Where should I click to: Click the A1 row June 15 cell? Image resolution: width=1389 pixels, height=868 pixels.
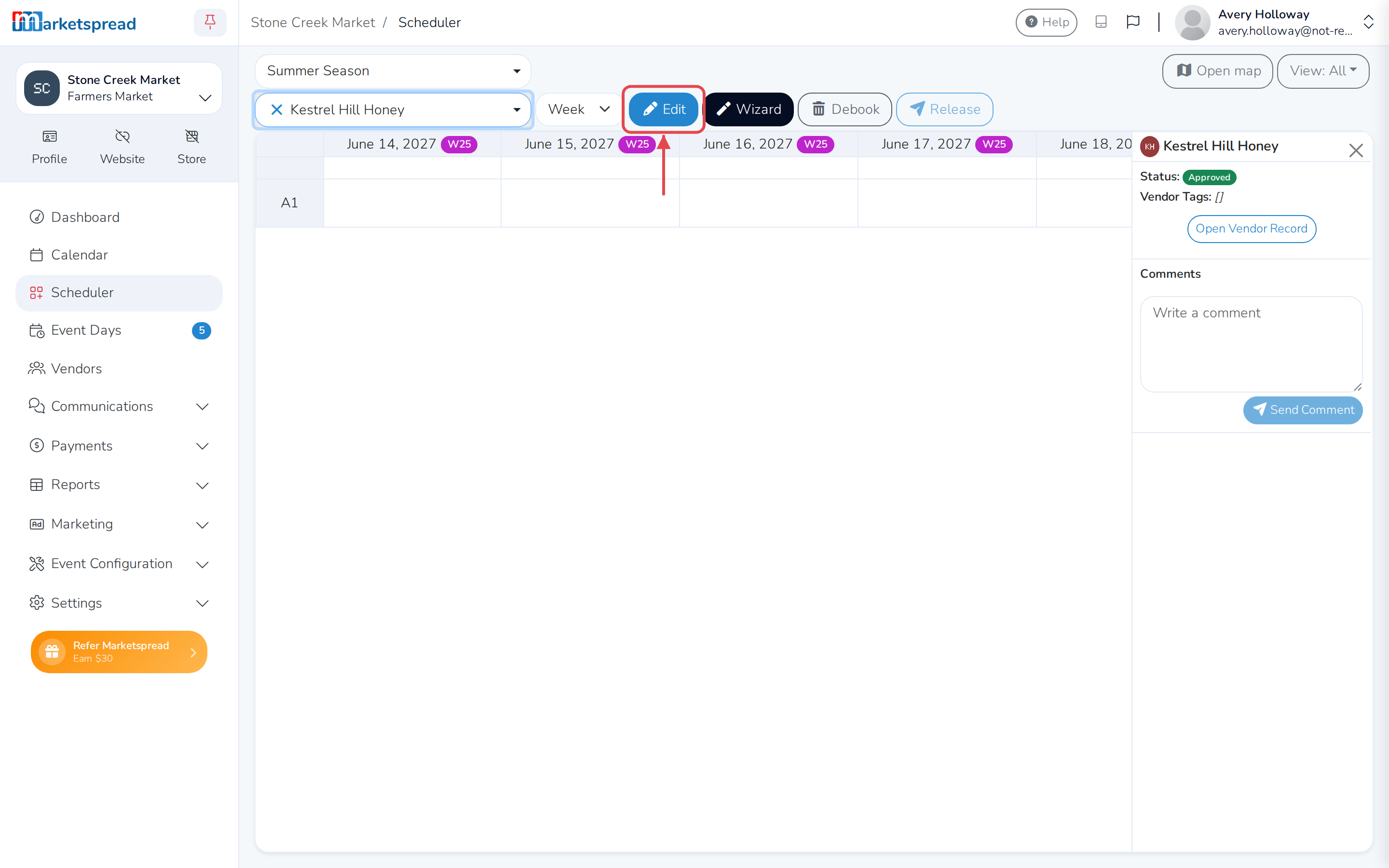pyautogui.click(x=590, y=203)
